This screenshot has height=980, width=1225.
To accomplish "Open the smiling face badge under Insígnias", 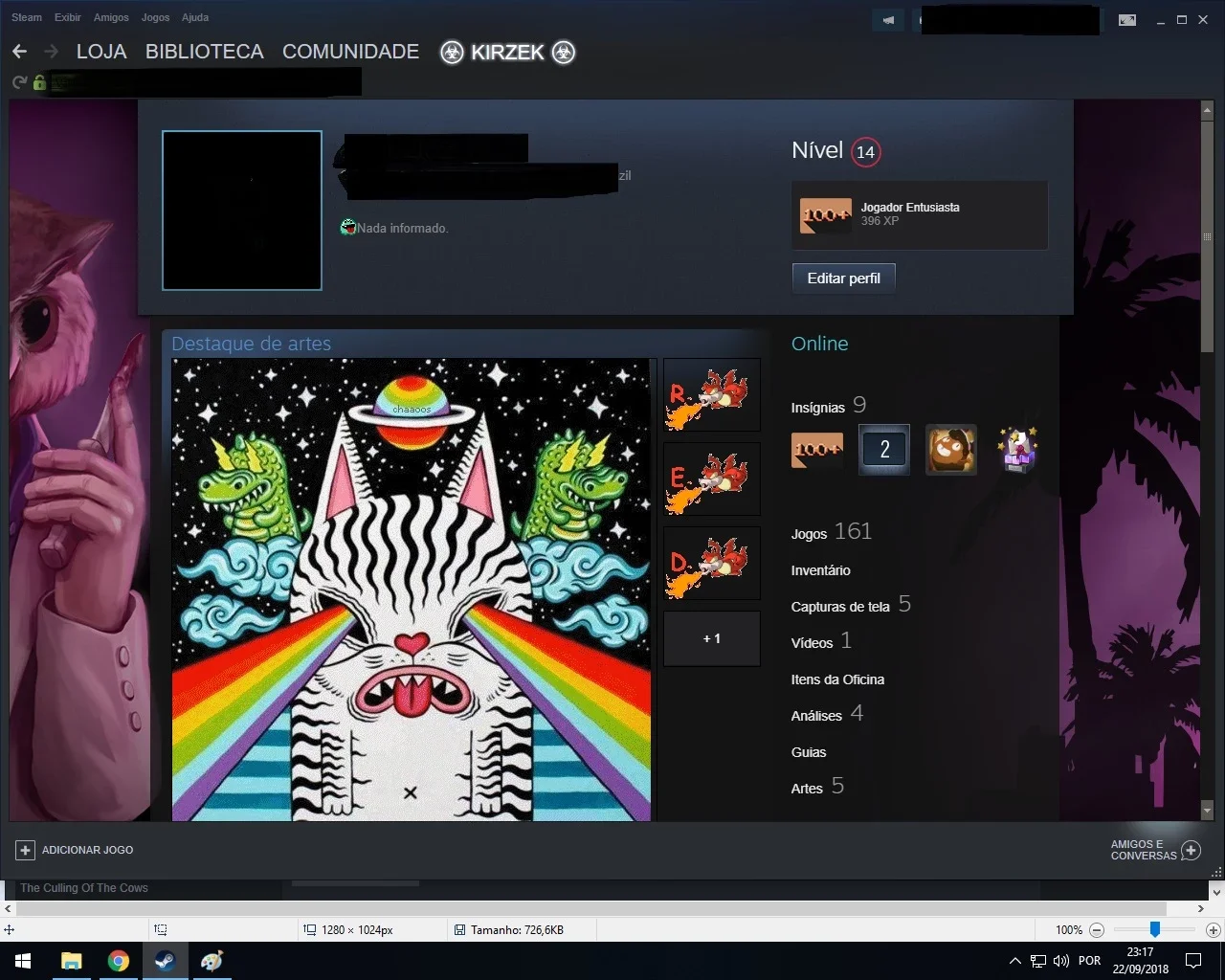I will (951, 450).
